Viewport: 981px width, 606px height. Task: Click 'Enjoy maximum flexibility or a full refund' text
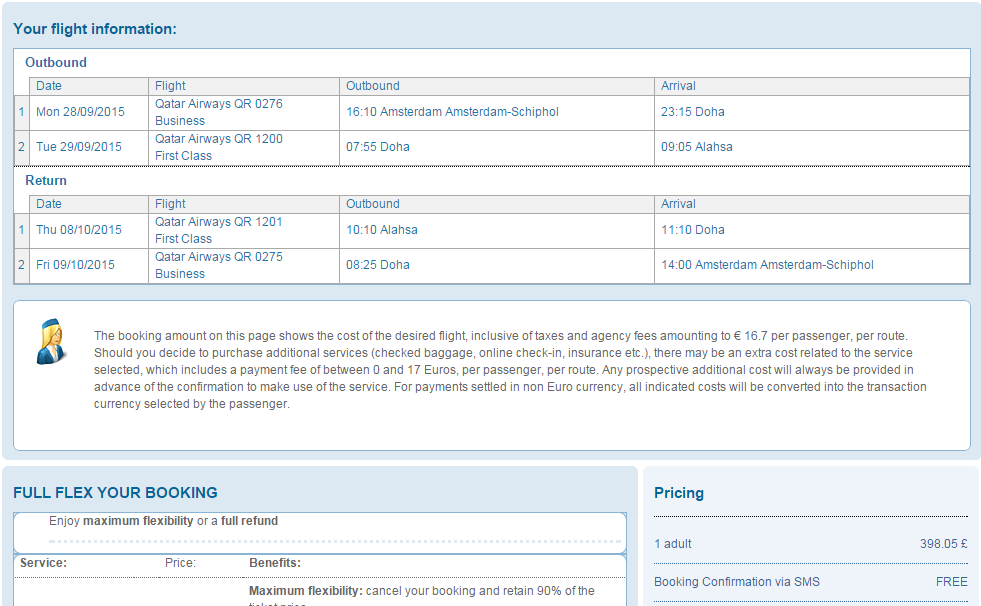163,521
